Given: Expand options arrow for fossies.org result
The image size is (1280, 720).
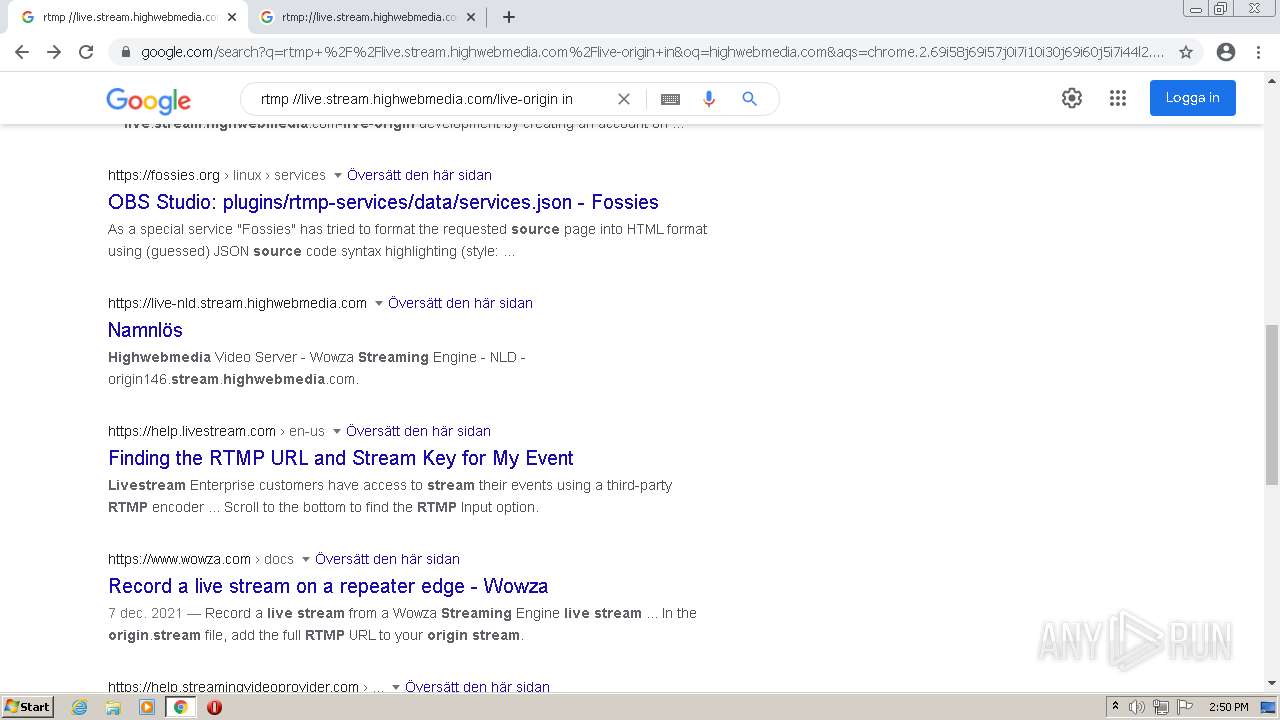Looking at the screenshot, I should click(x=337, y=176).
